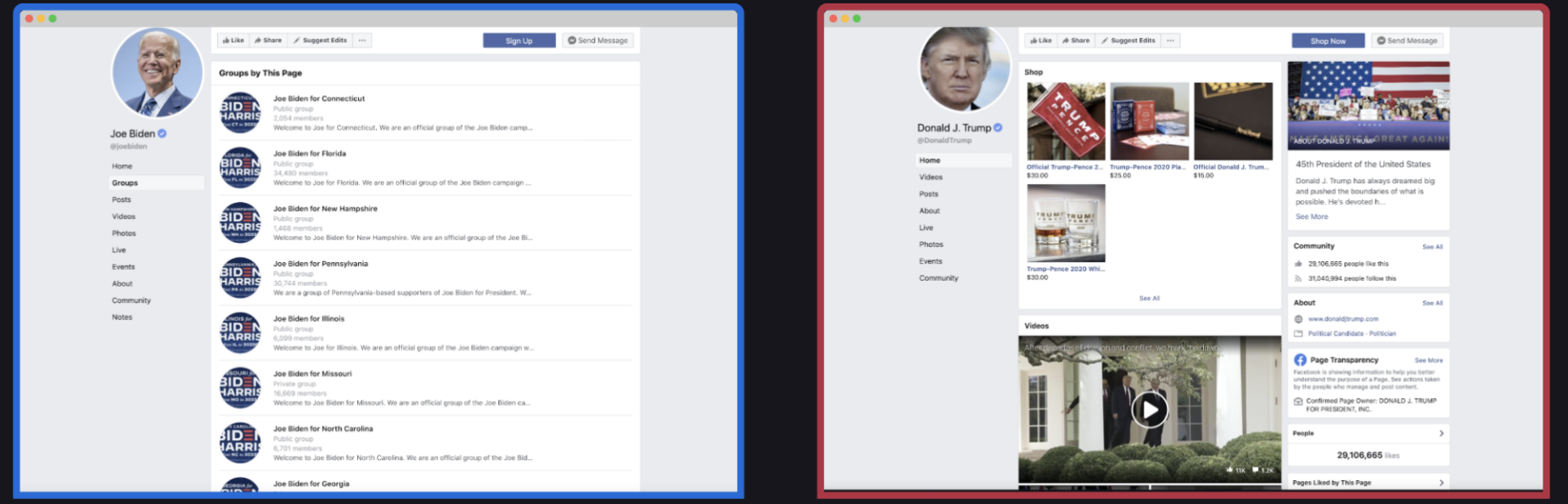Click See All under Shop section

(1150, 299)
